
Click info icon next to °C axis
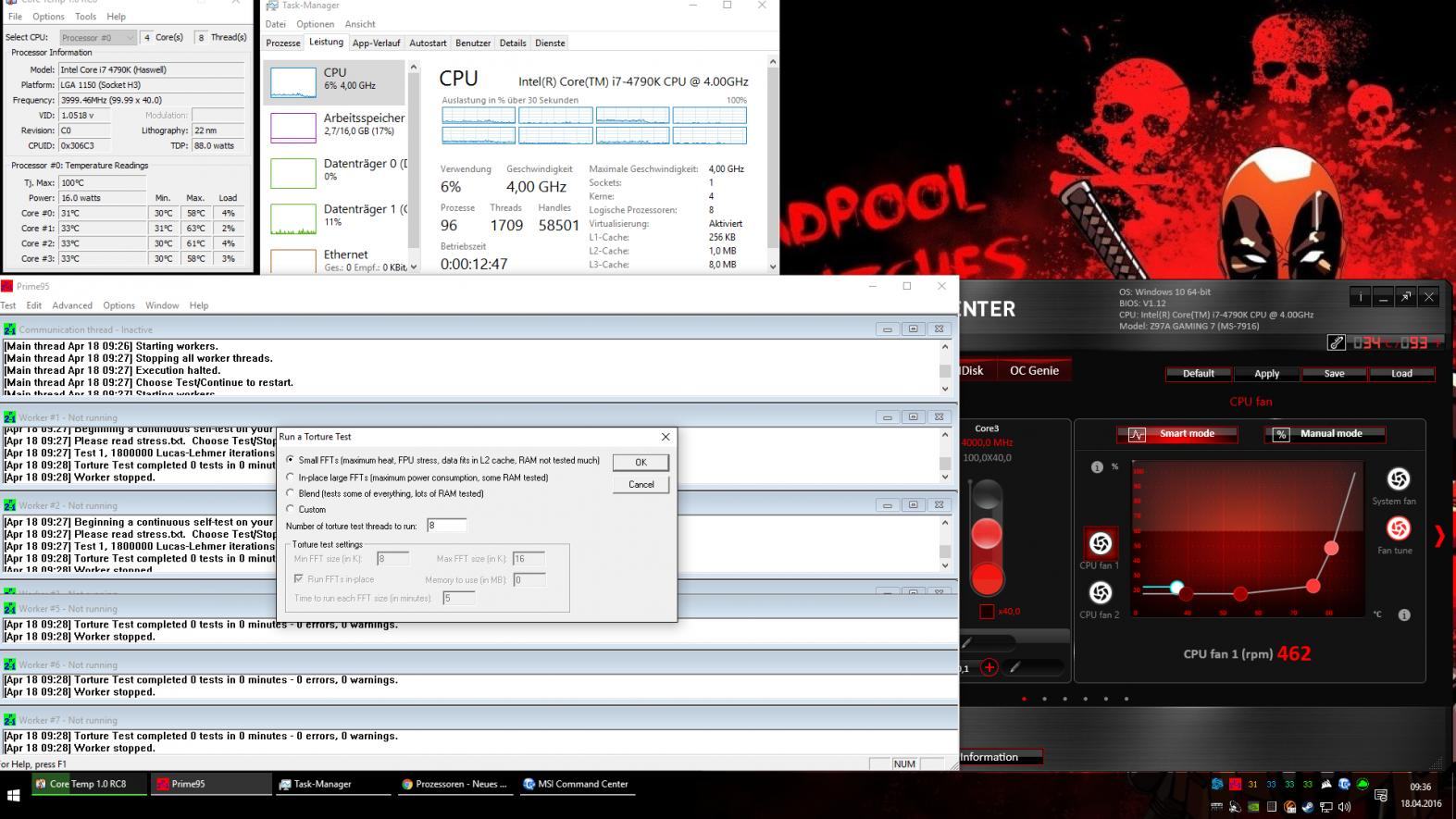click(1404, 614)
